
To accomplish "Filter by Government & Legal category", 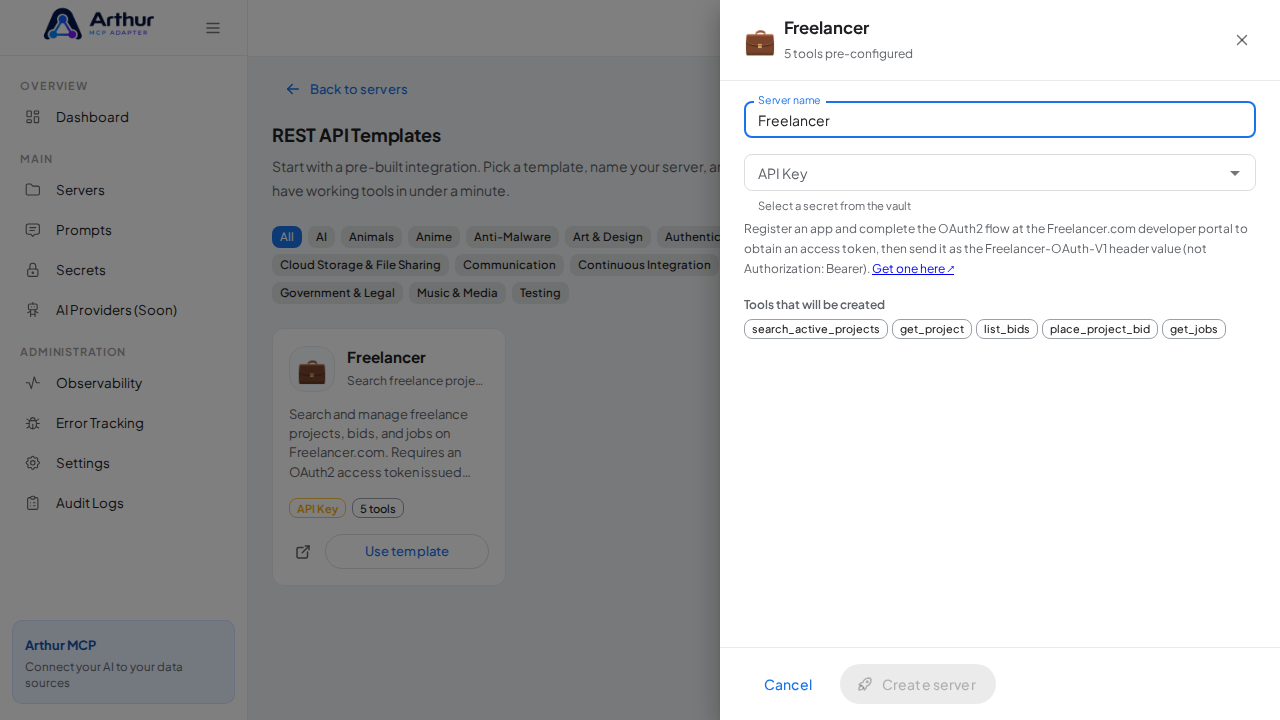I will (337, 293).
